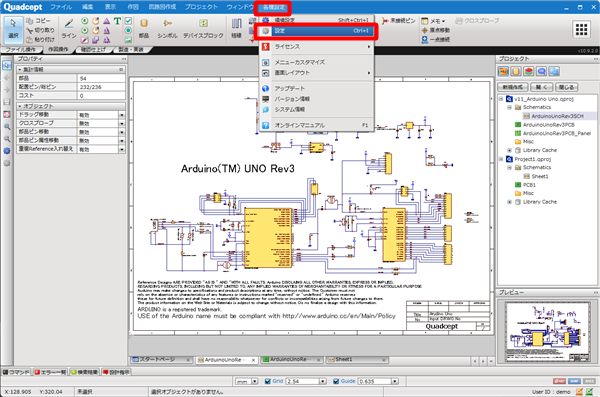Select the 選択 arrow tool
Screen dimensions: 600x397
tap(13, 29)
